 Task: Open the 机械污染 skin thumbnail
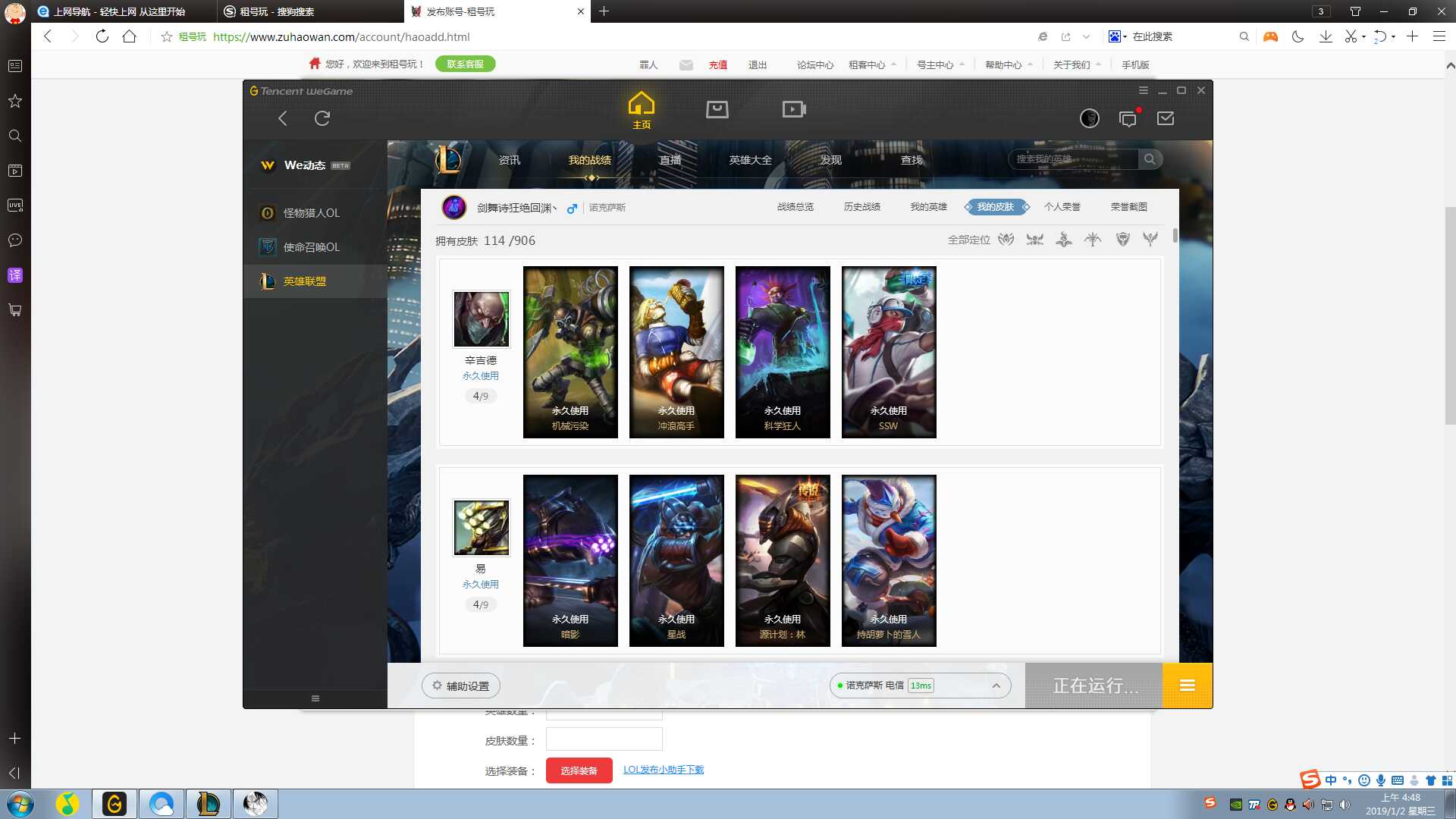point(570,352)
